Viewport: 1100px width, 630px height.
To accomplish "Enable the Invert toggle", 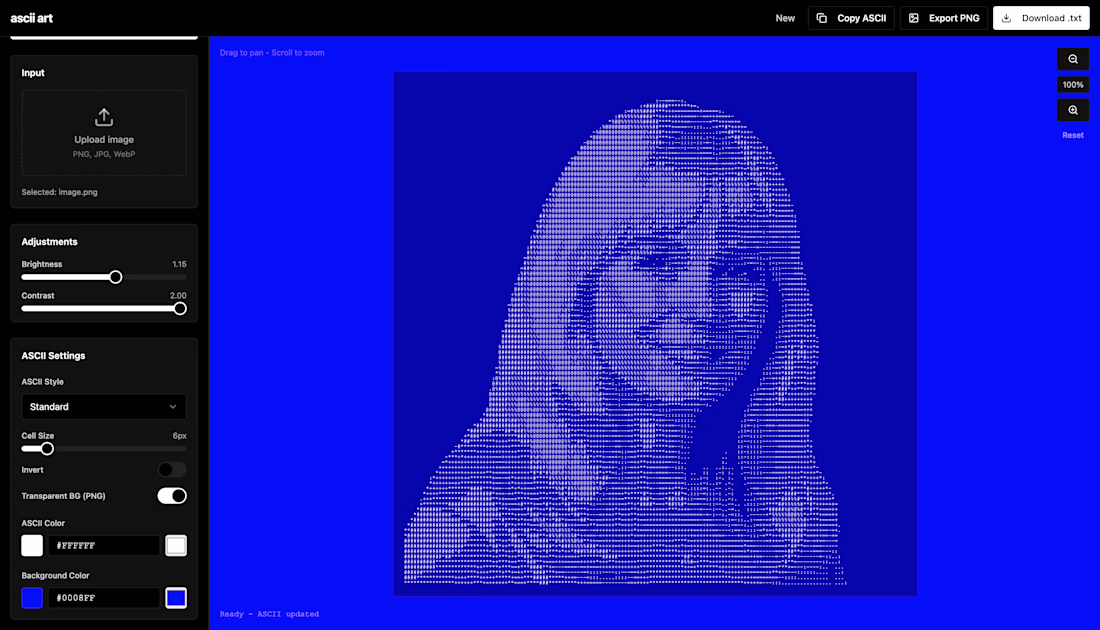I will click(172, 469).
